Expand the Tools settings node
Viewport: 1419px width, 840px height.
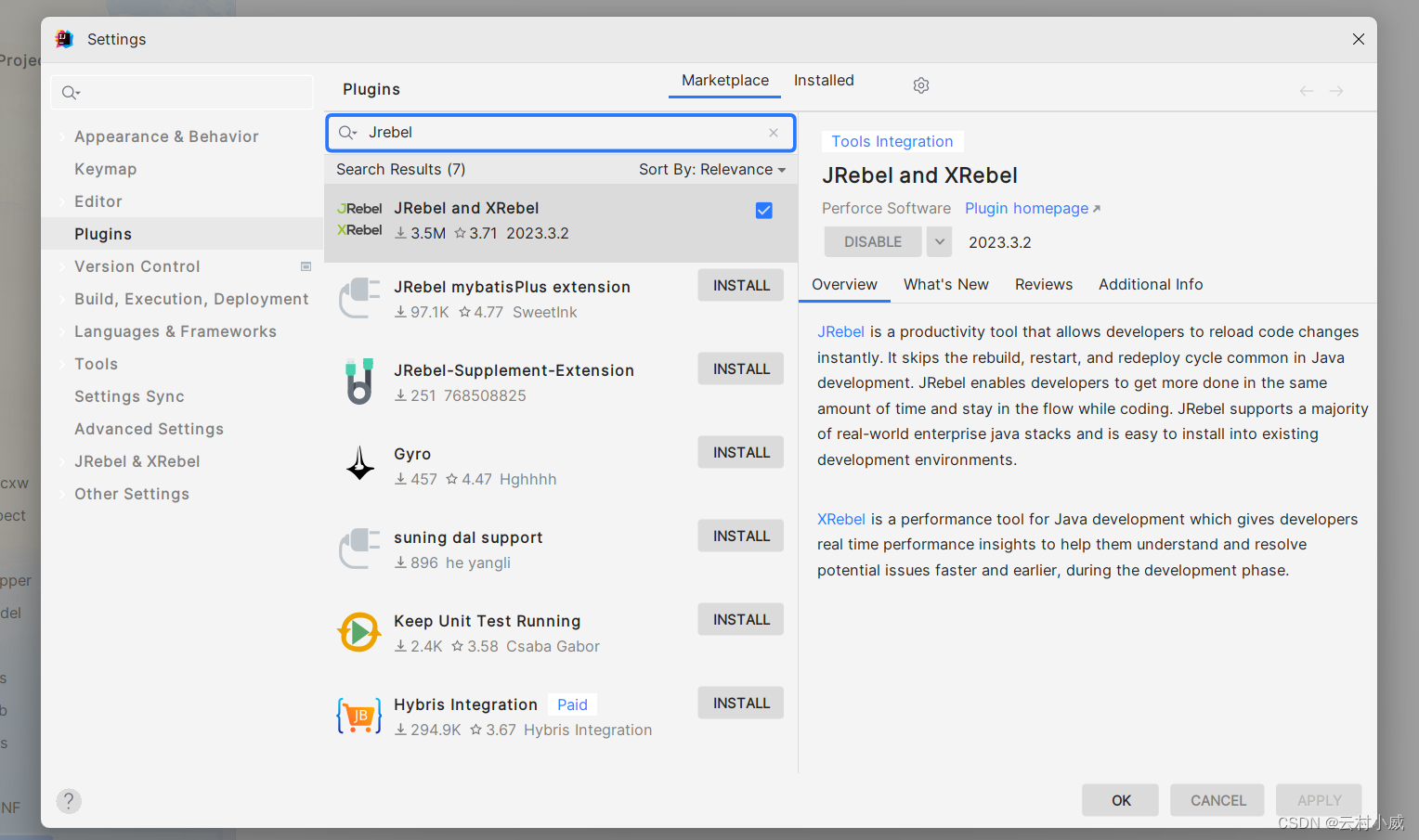(62, 365)
